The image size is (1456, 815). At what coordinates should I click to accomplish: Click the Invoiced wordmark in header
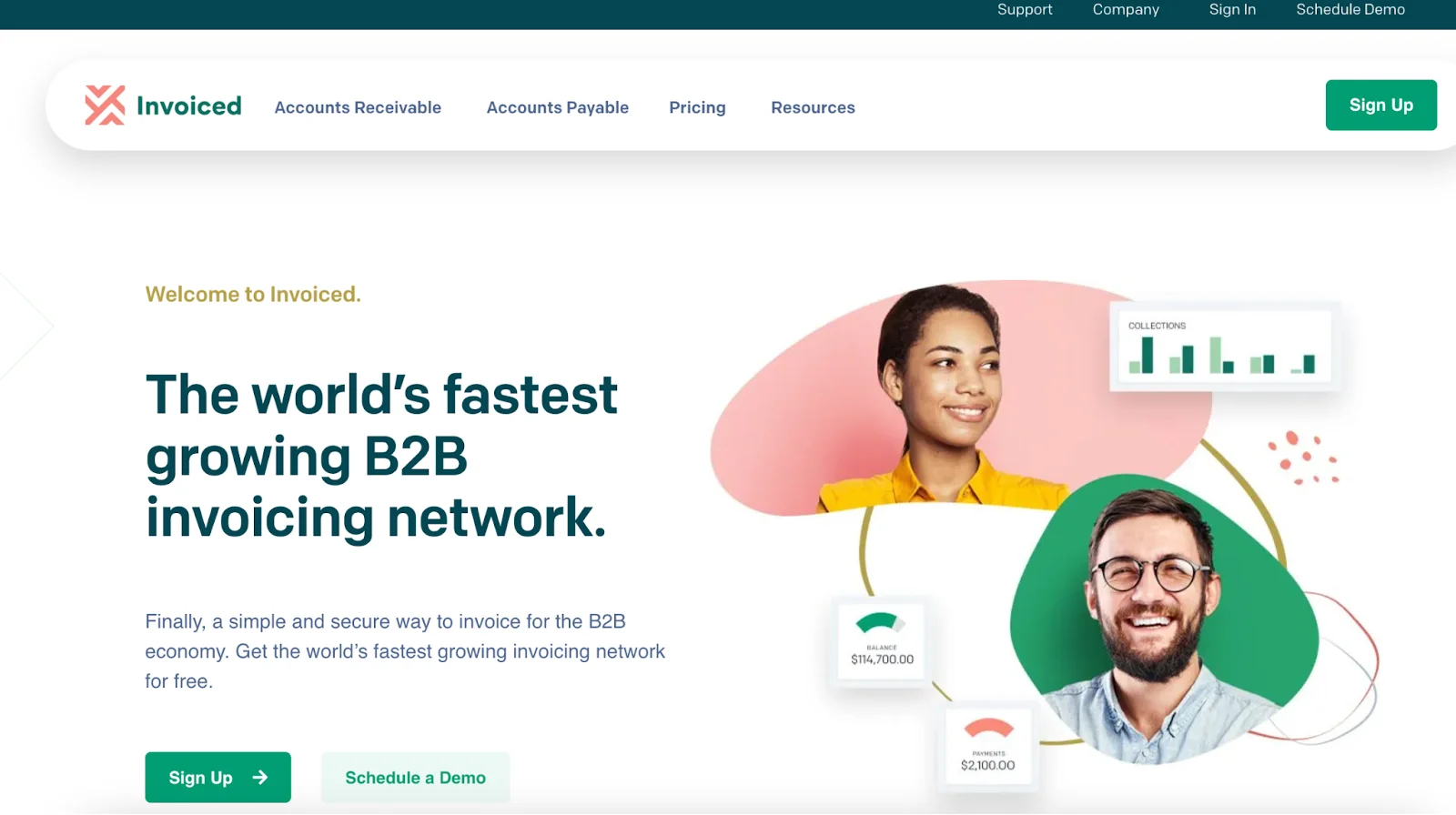(x=189, y=106)
